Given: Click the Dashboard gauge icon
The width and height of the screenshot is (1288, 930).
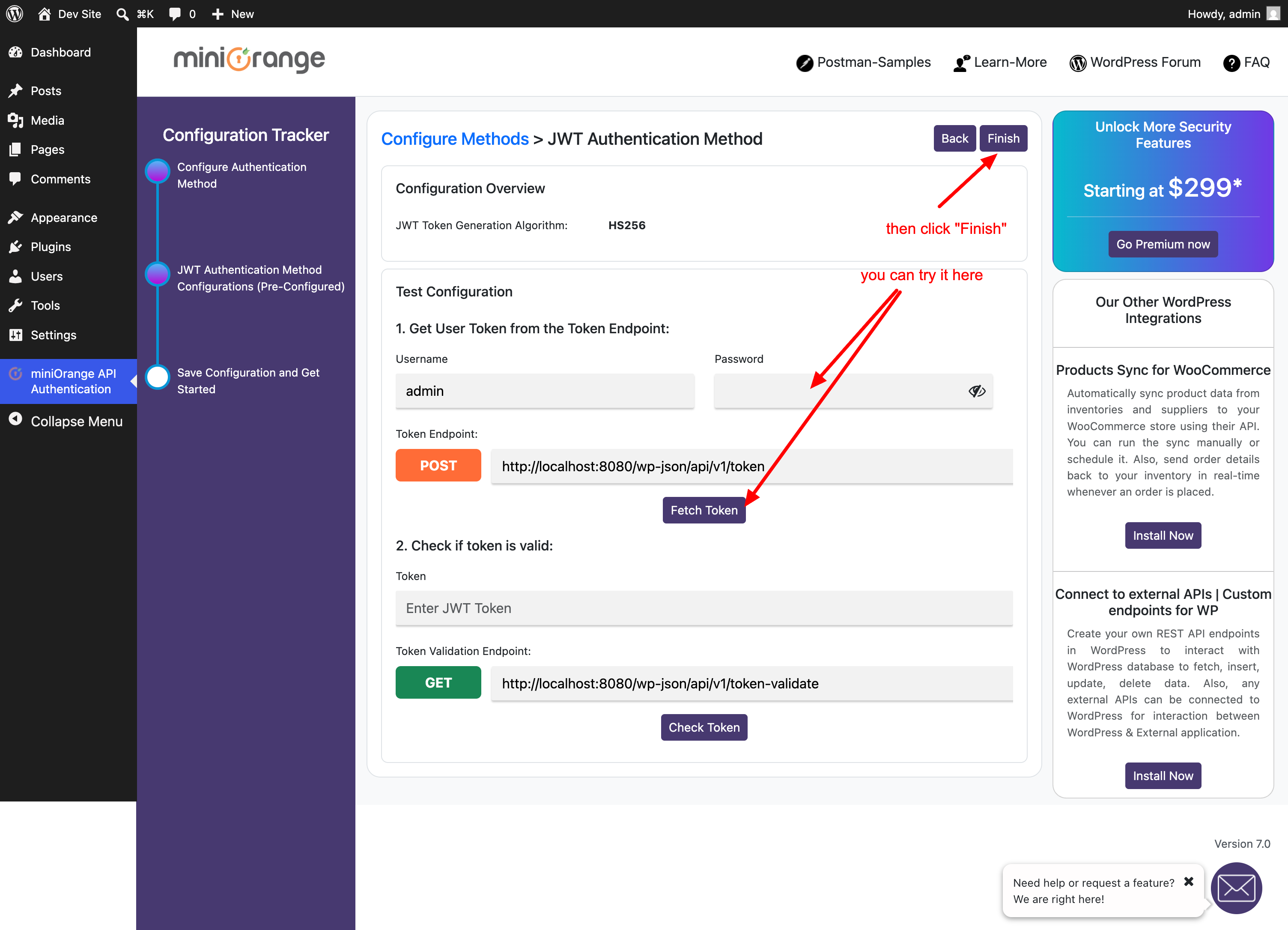Looking at the screenshot, I should tap(15, 52).
